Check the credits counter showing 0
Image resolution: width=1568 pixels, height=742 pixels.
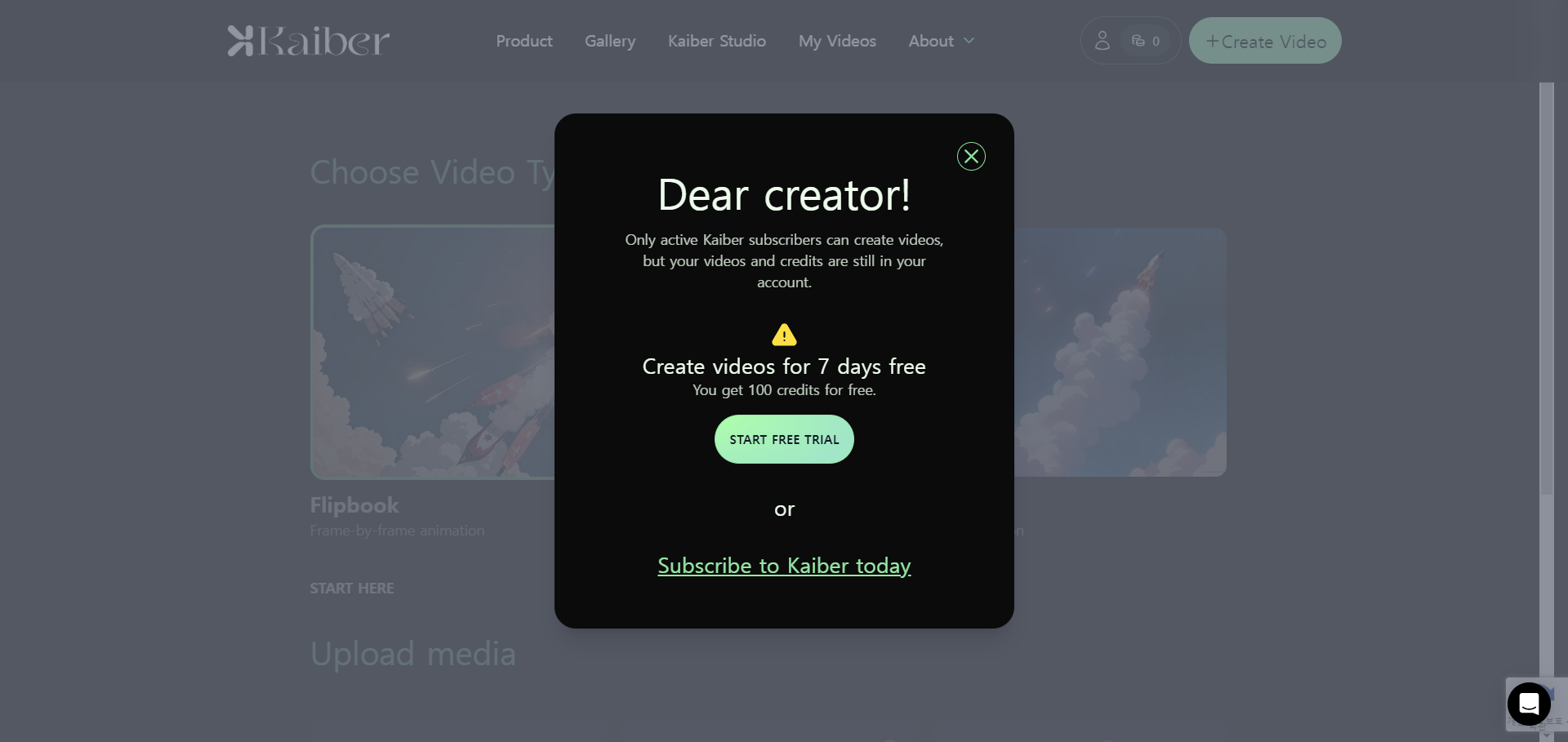point(1146,41)
